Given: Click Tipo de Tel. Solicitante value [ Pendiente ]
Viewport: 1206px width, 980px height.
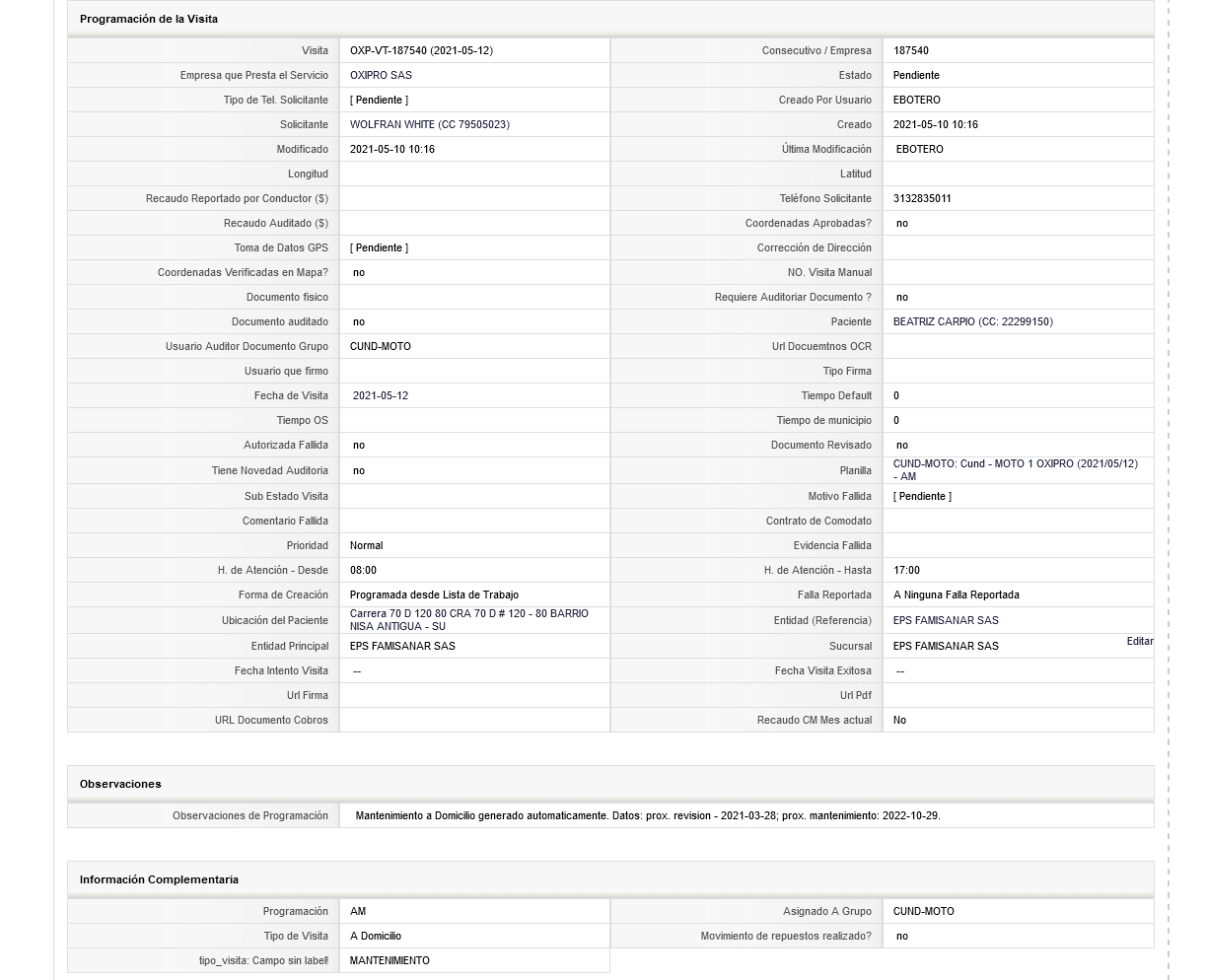Looking at the screenshot, I should (379, 100).
